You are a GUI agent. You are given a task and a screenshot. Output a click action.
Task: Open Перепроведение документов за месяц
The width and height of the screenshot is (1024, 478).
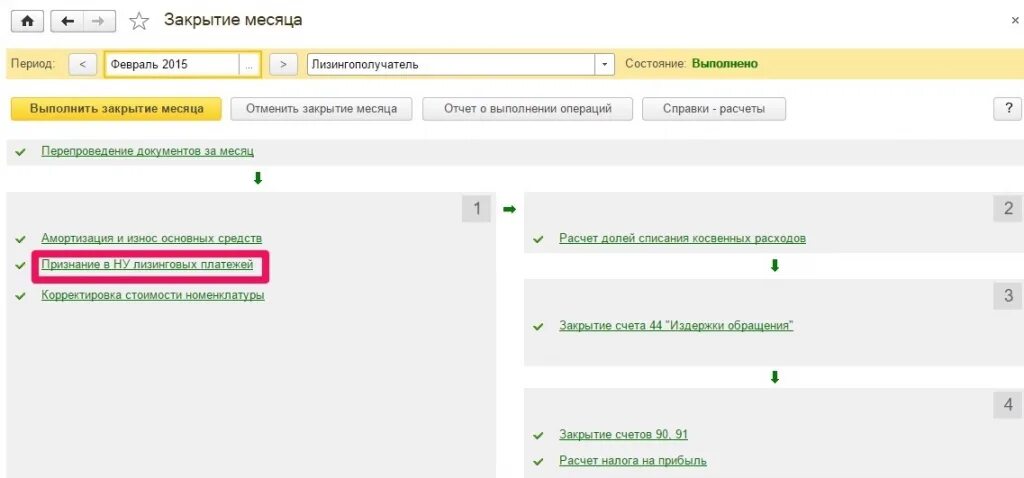point(148,151)
